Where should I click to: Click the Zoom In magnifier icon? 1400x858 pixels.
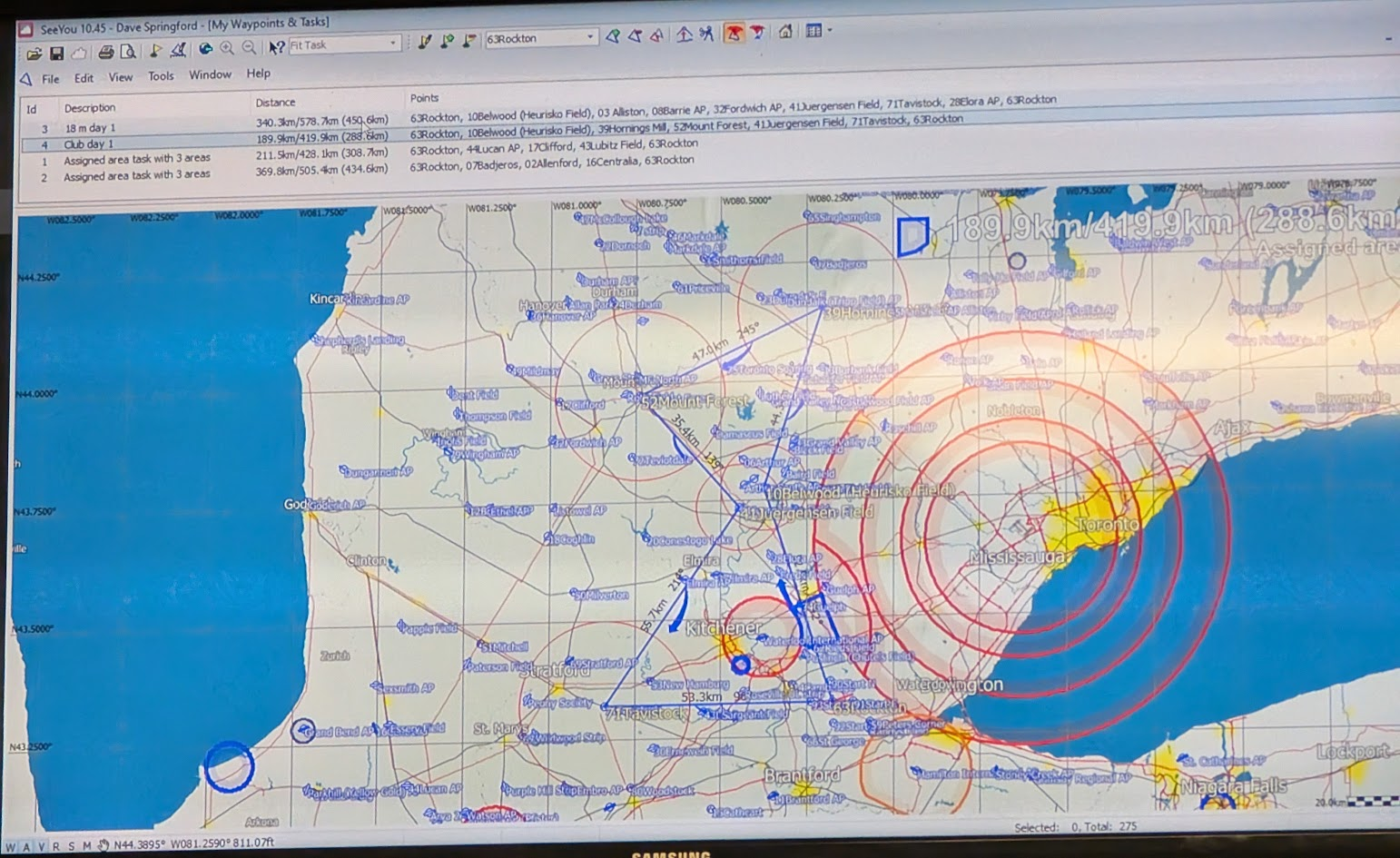pos(227,49)
